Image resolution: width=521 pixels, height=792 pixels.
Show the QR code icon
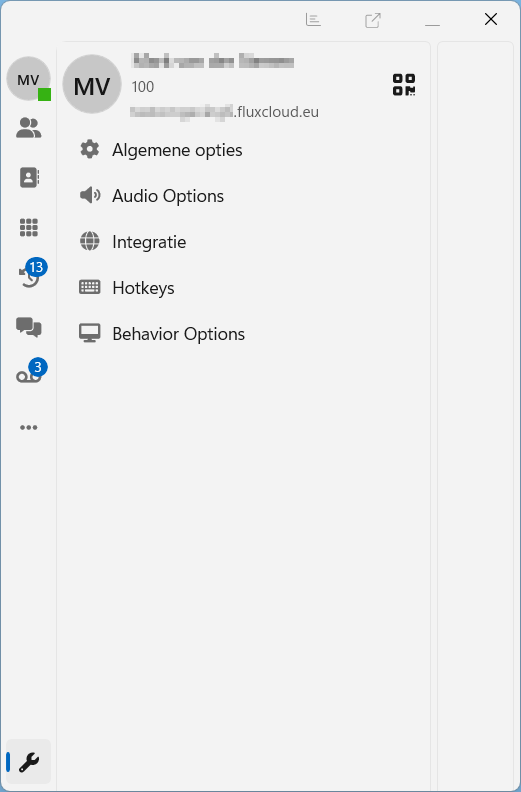coord(404,84)
